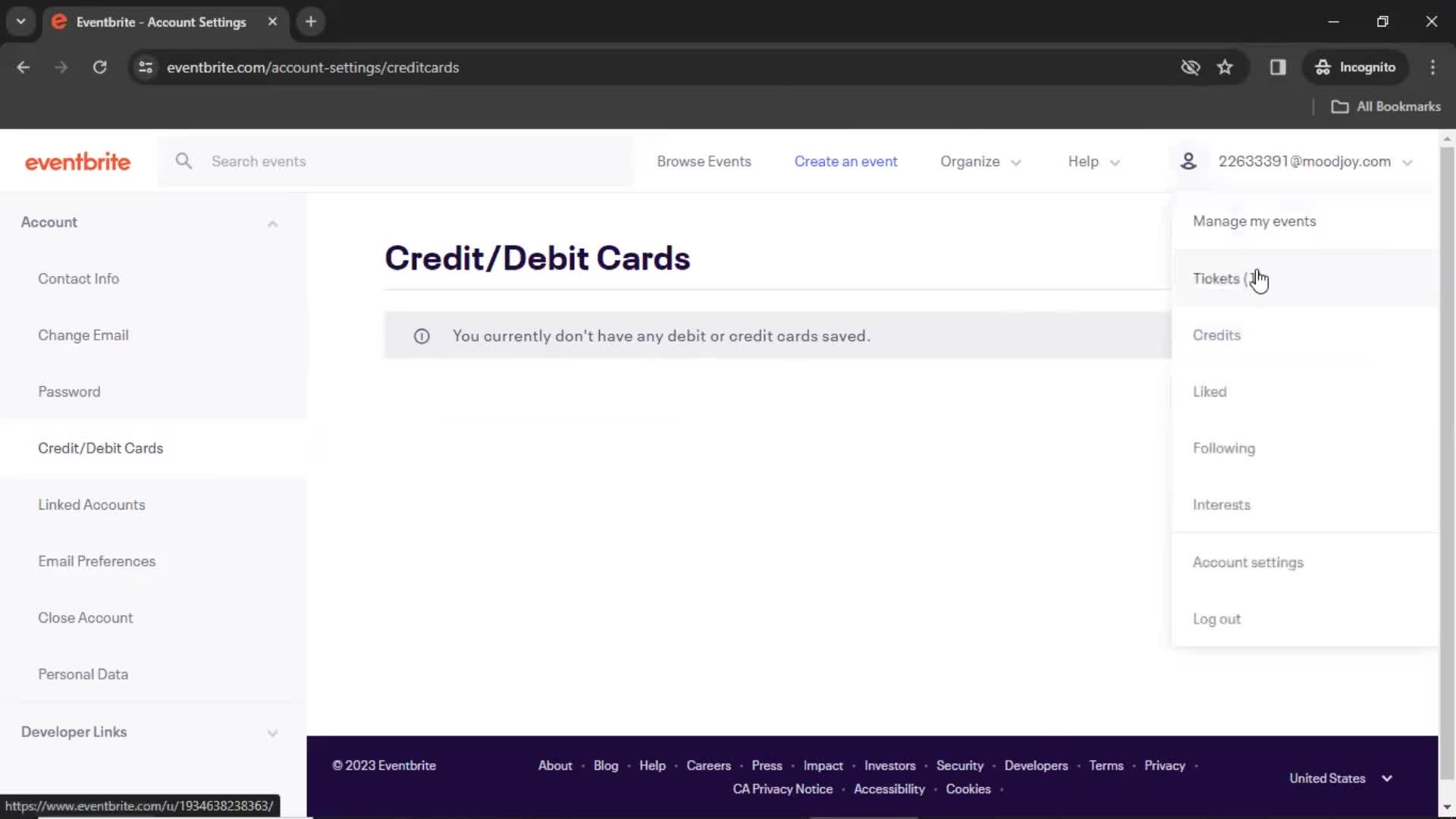
Task: Click the browser back navigation icon
Action: pos(24,67)
